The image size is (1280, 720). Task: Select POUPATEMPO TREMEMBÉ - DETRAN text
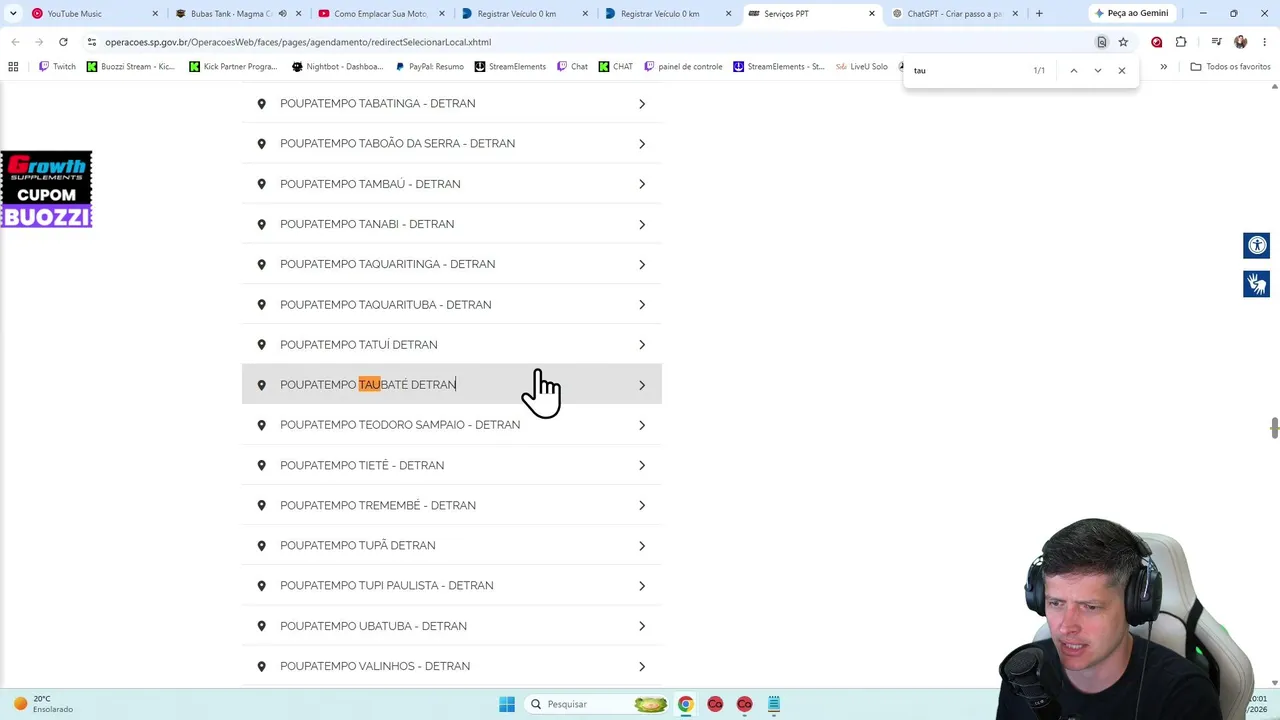(378, 505)
